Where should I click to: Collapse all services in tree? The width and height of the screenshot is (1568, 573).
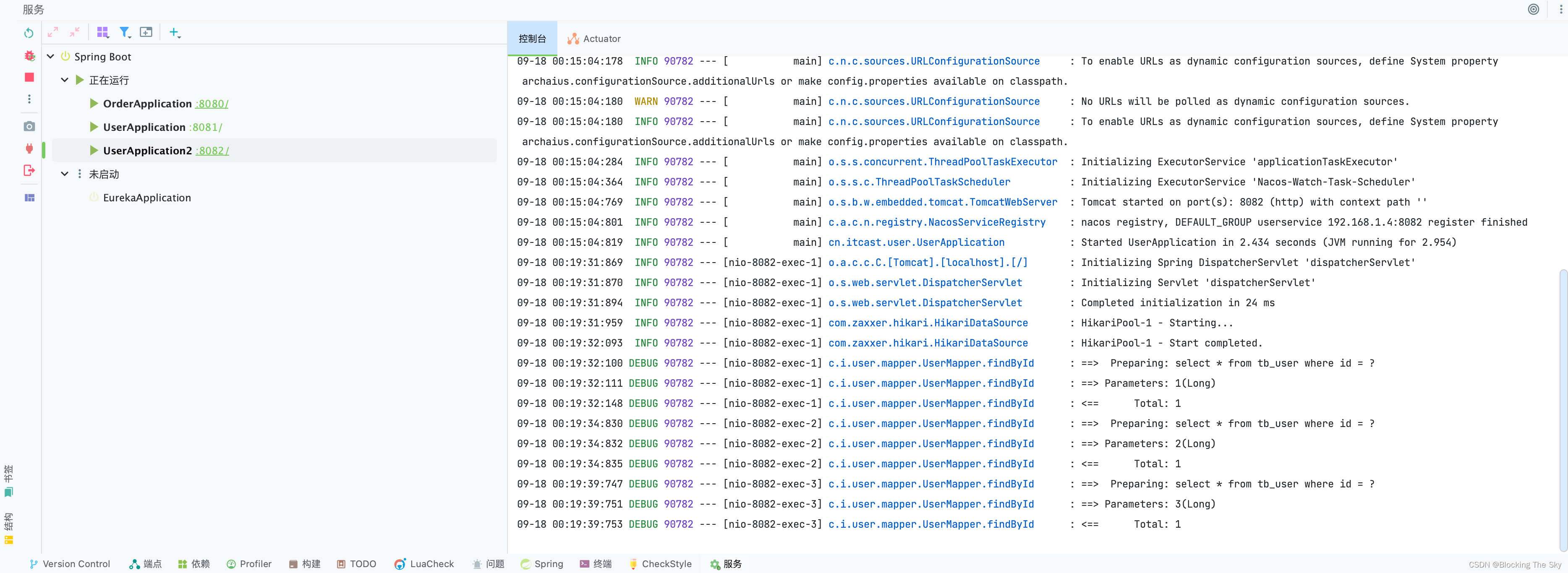75,32
